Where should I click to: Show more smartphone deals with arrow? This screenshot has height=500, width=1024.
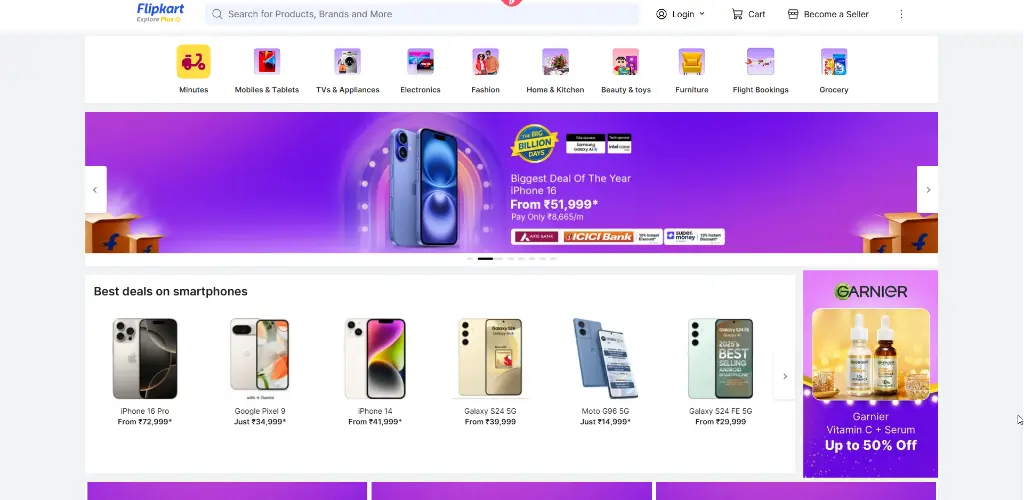(x=784, y=376)
